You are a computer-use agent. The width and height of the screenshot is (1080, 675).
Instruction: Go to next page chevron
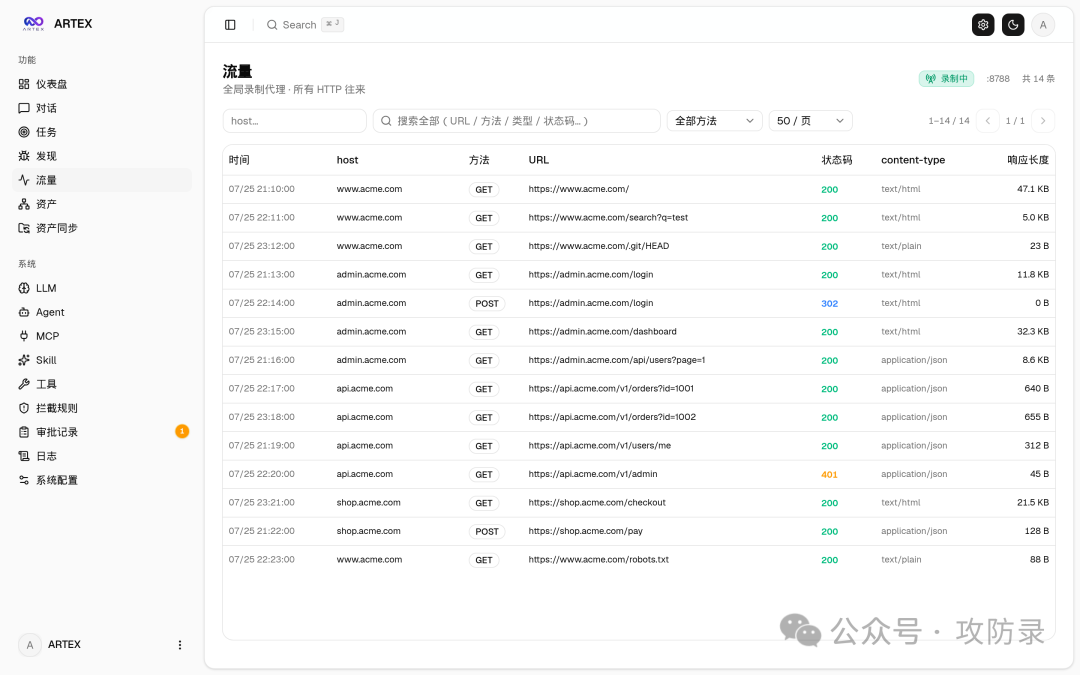(1043, 121)
